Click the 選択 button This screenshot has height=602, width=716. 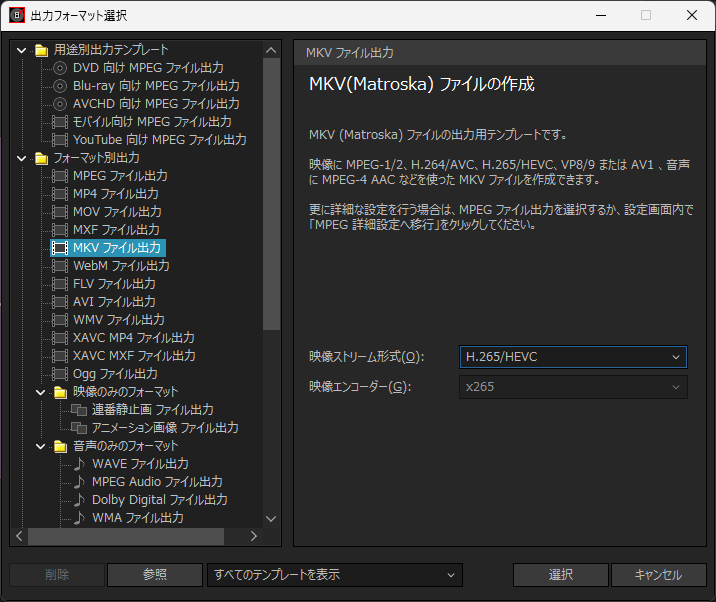coord(560,575)
